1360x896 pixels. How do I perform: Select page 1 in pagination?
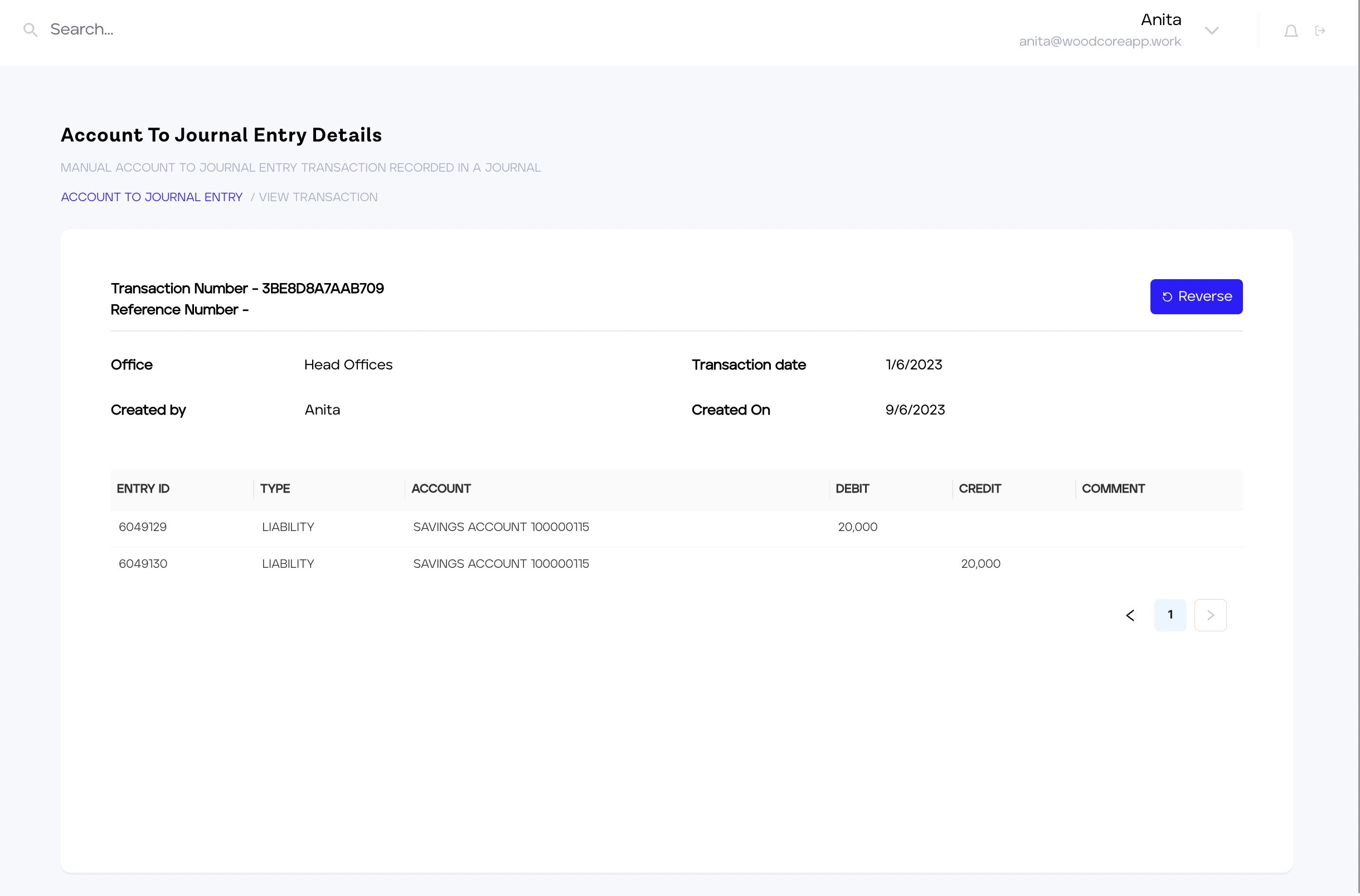(x=1170, y=615)
